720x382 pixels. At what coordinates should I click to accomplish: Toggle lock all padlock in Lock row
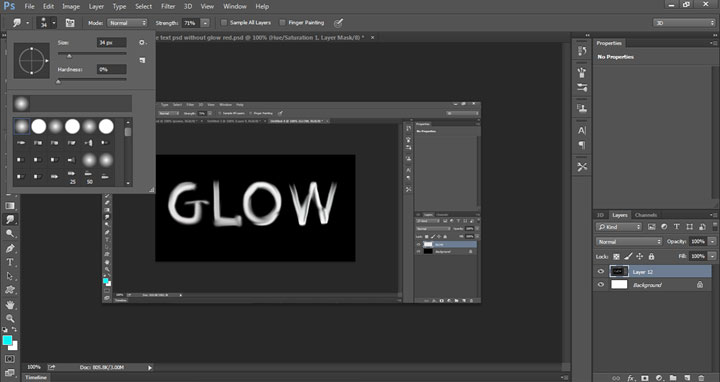tap(651, 257)
